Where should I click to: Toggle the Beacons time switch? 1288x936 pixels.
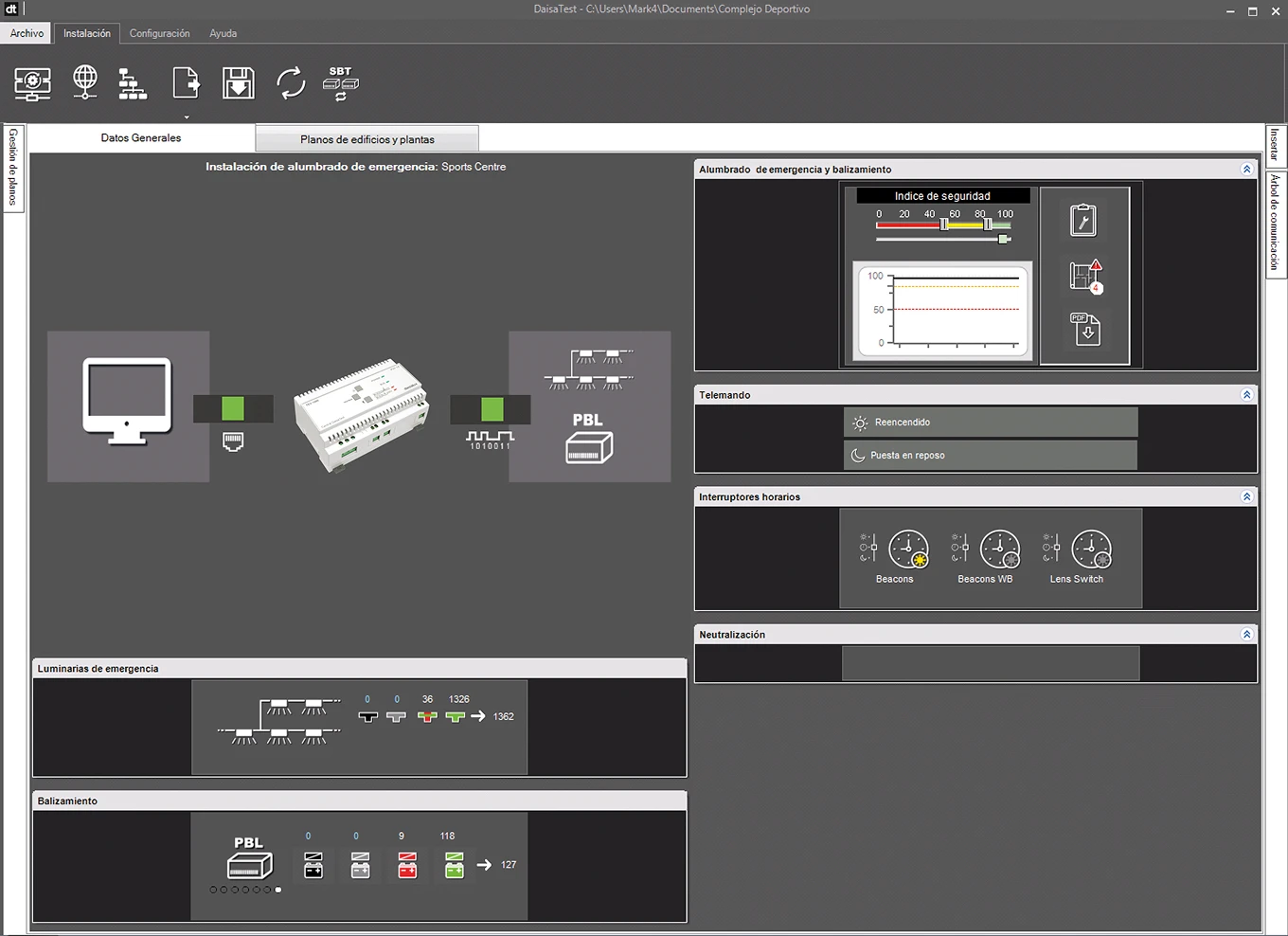coord(894,557)
